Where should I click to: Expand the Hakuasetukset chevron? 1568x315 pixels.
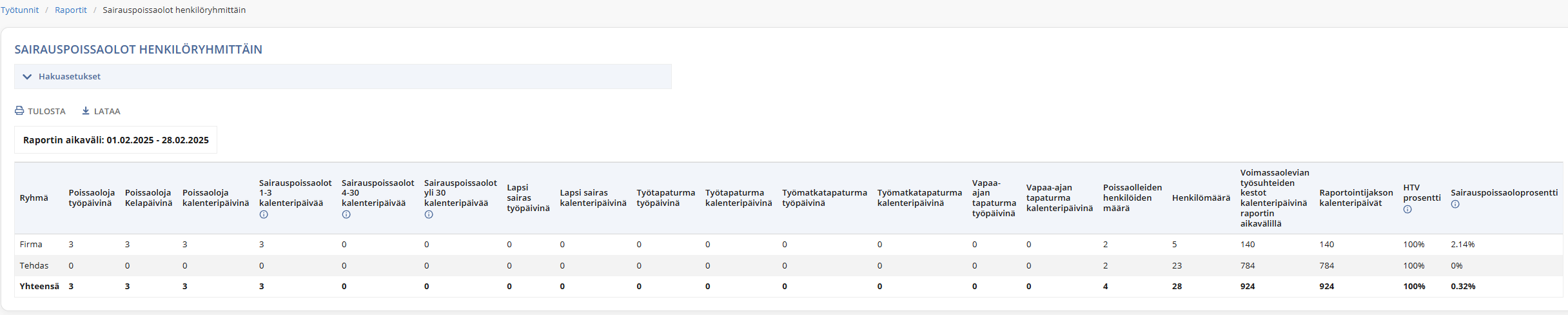pyautogui.click(x=27, y=76)
